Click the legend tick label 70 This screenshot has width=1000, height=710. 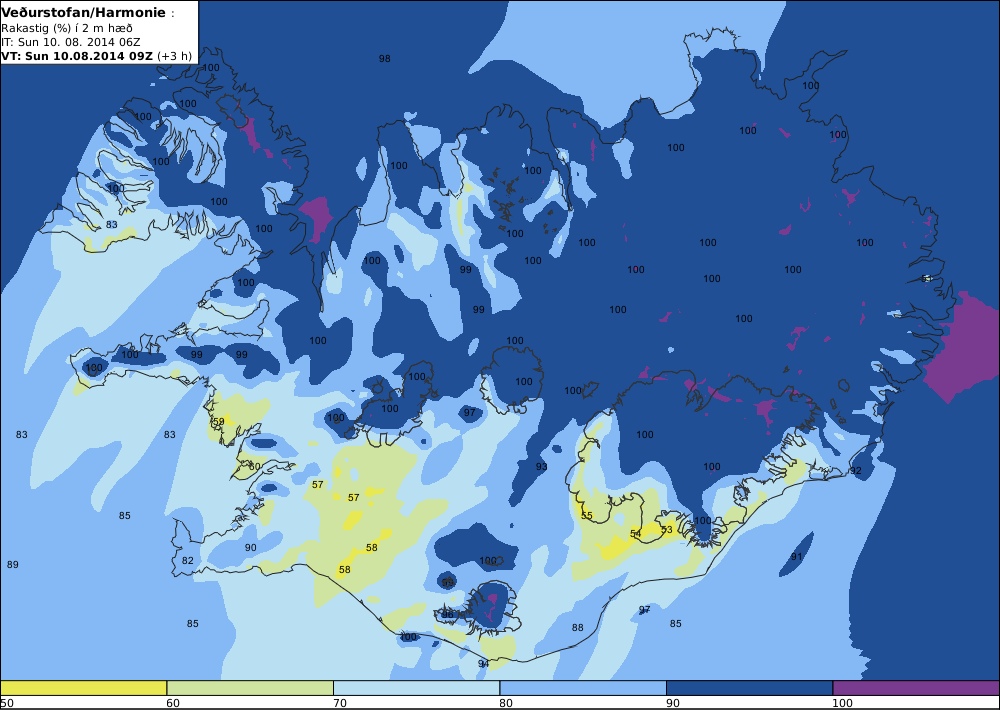coord(340,703)
